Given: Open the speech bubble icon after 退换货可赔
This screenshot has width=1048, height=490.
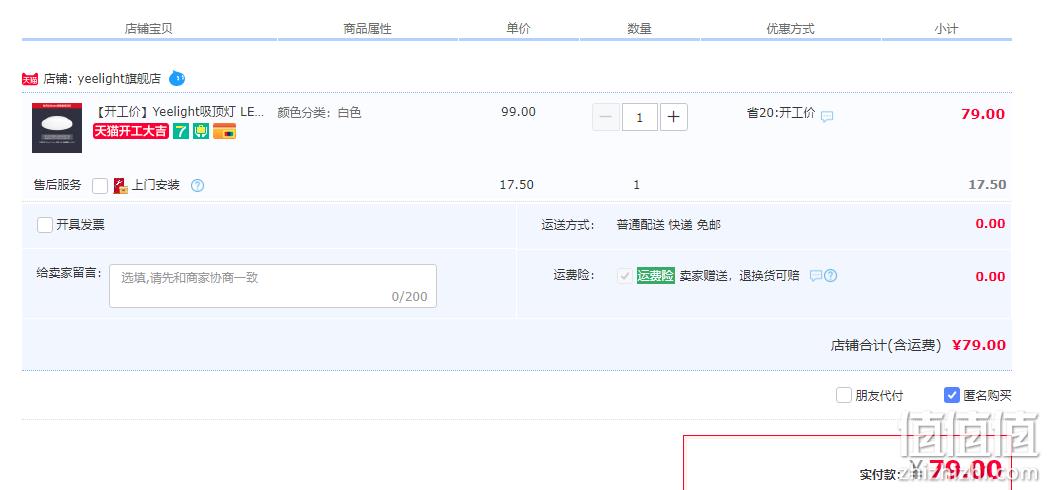Looking at the screenshot, I should [815, 275].
